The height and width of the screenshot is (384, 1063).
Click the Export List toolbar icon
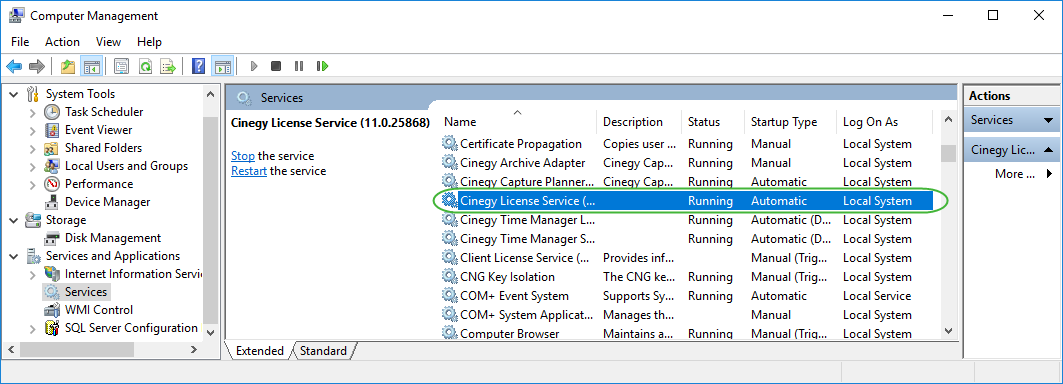167,66
